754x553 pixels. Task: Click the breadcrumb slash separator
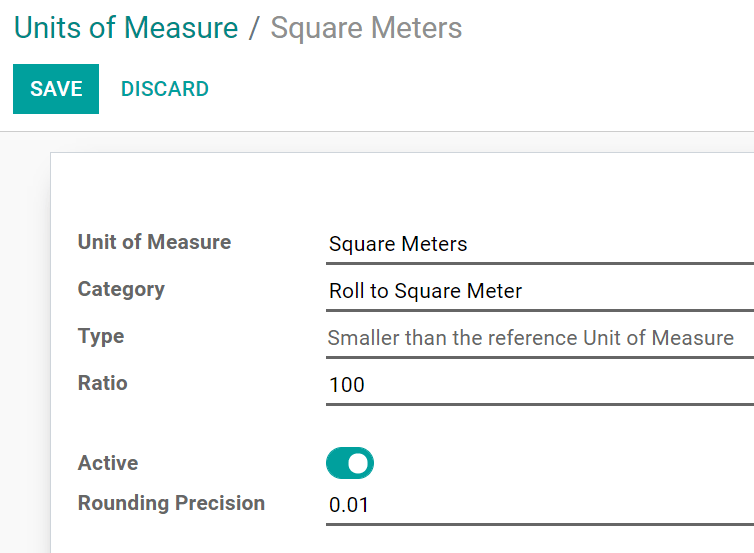point(254,28)
